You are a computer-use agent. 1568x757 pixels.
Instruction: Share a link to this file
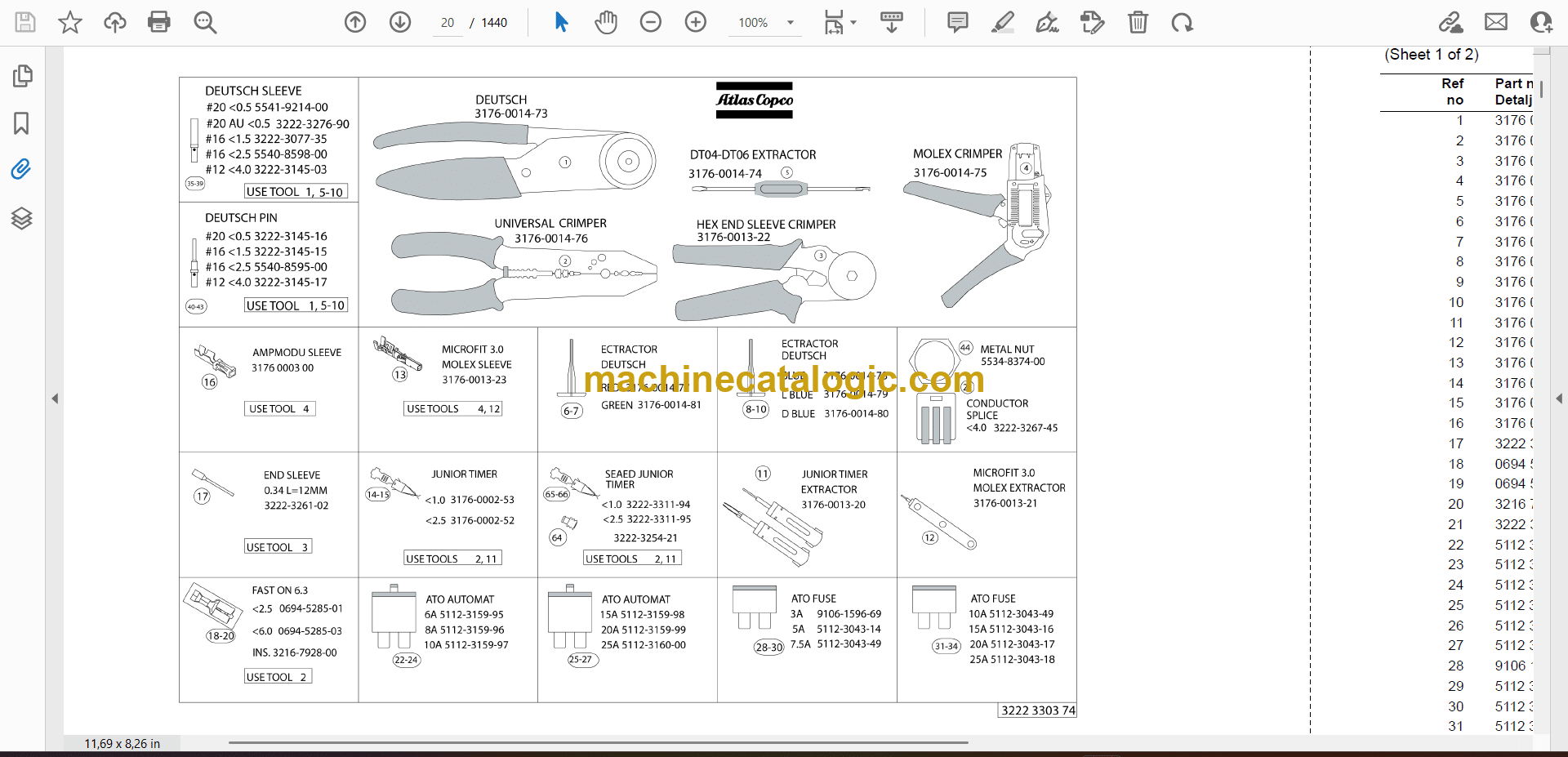pyautogui.click(x=1451, y=22)
